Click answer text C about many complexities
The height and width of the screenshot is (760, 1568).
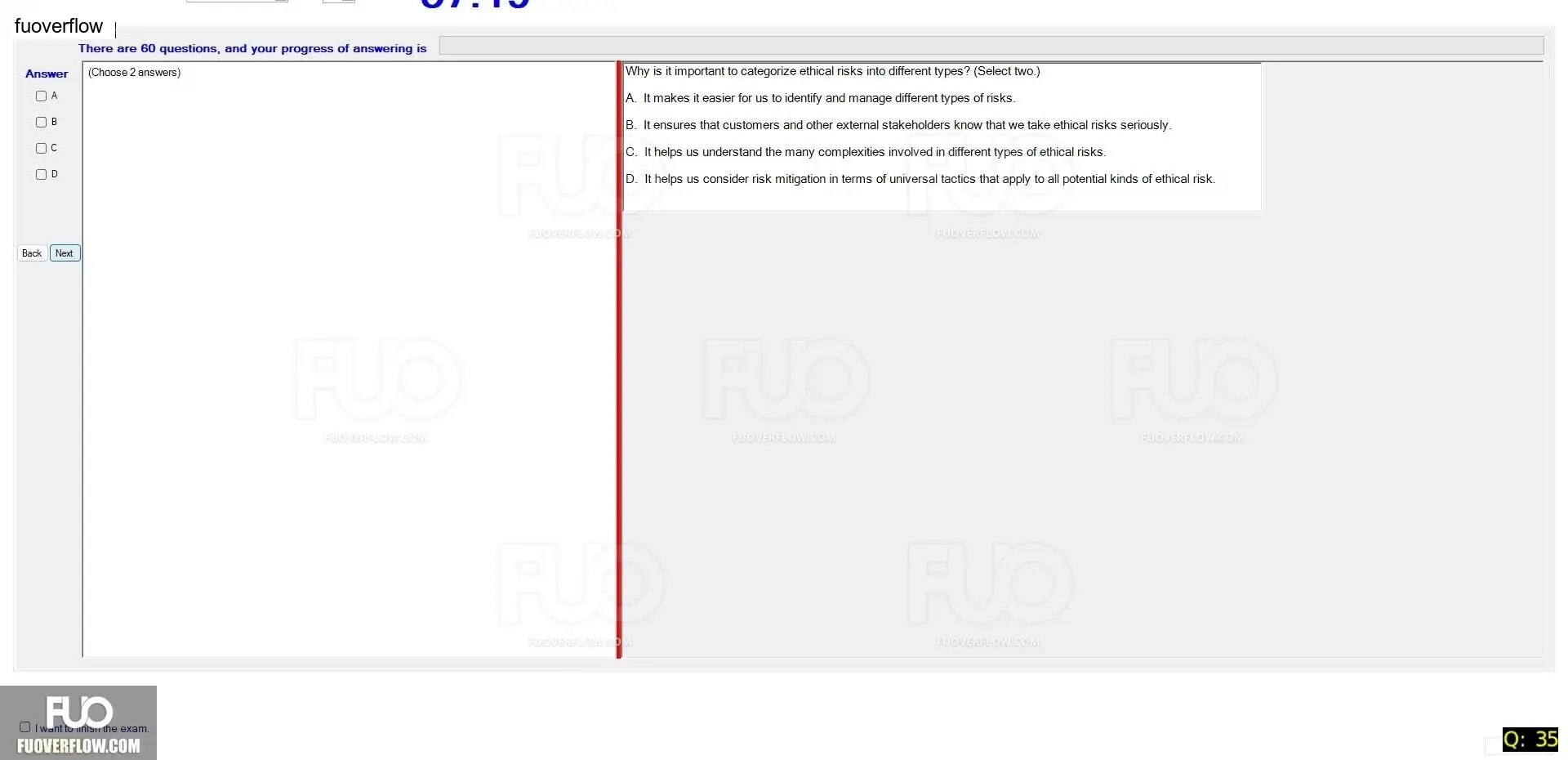coord(866,152)
